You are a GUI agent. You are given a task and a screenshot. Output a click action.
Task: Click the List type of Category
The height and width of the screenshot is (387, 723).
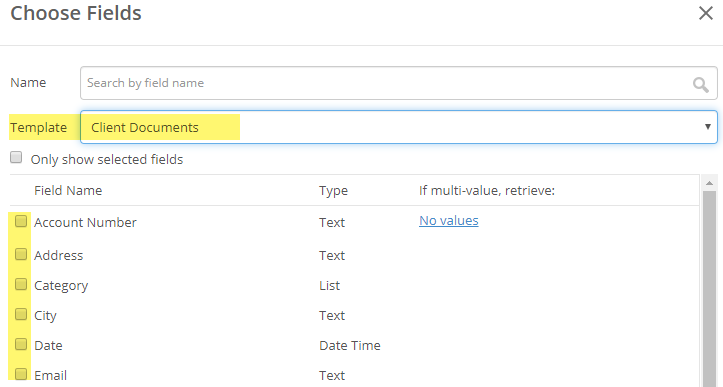click(x=329, y=286)
